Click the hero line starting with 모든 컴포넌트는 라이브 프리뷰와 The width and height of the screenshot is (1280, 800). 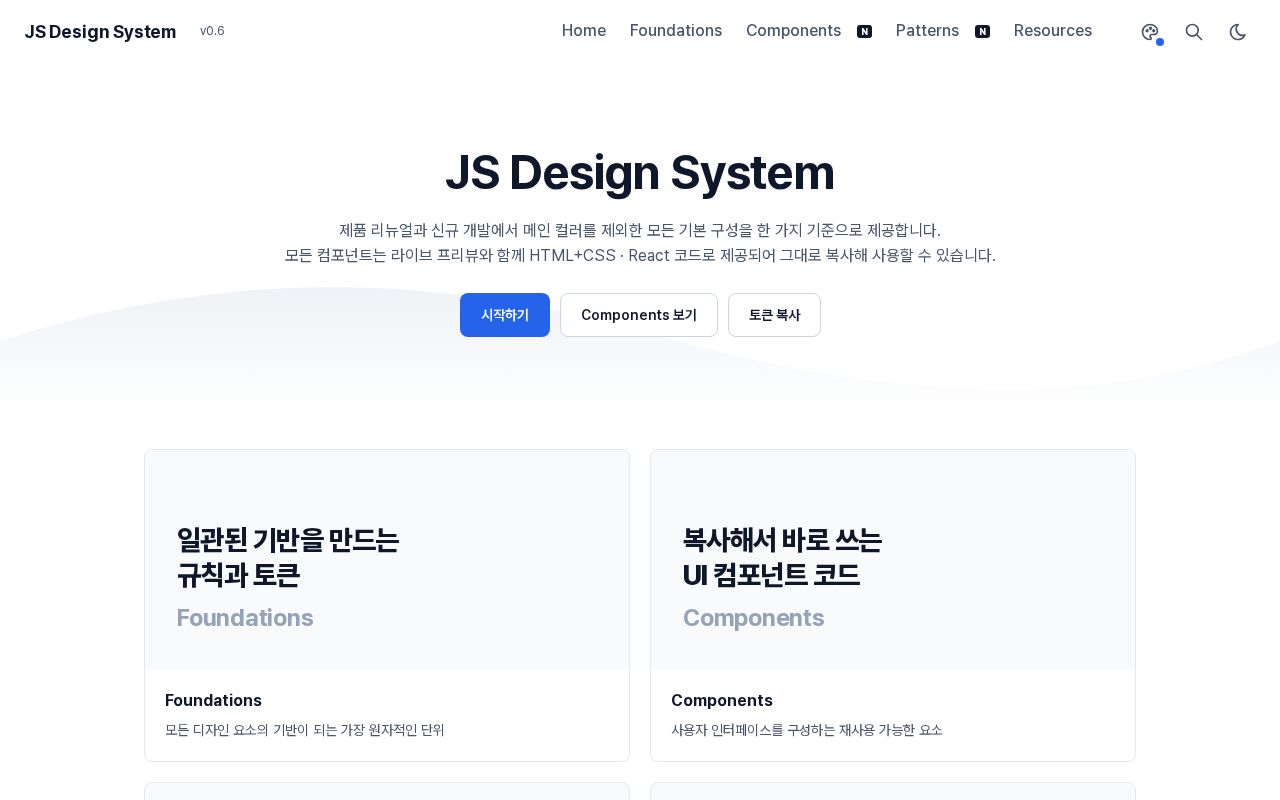640,255
